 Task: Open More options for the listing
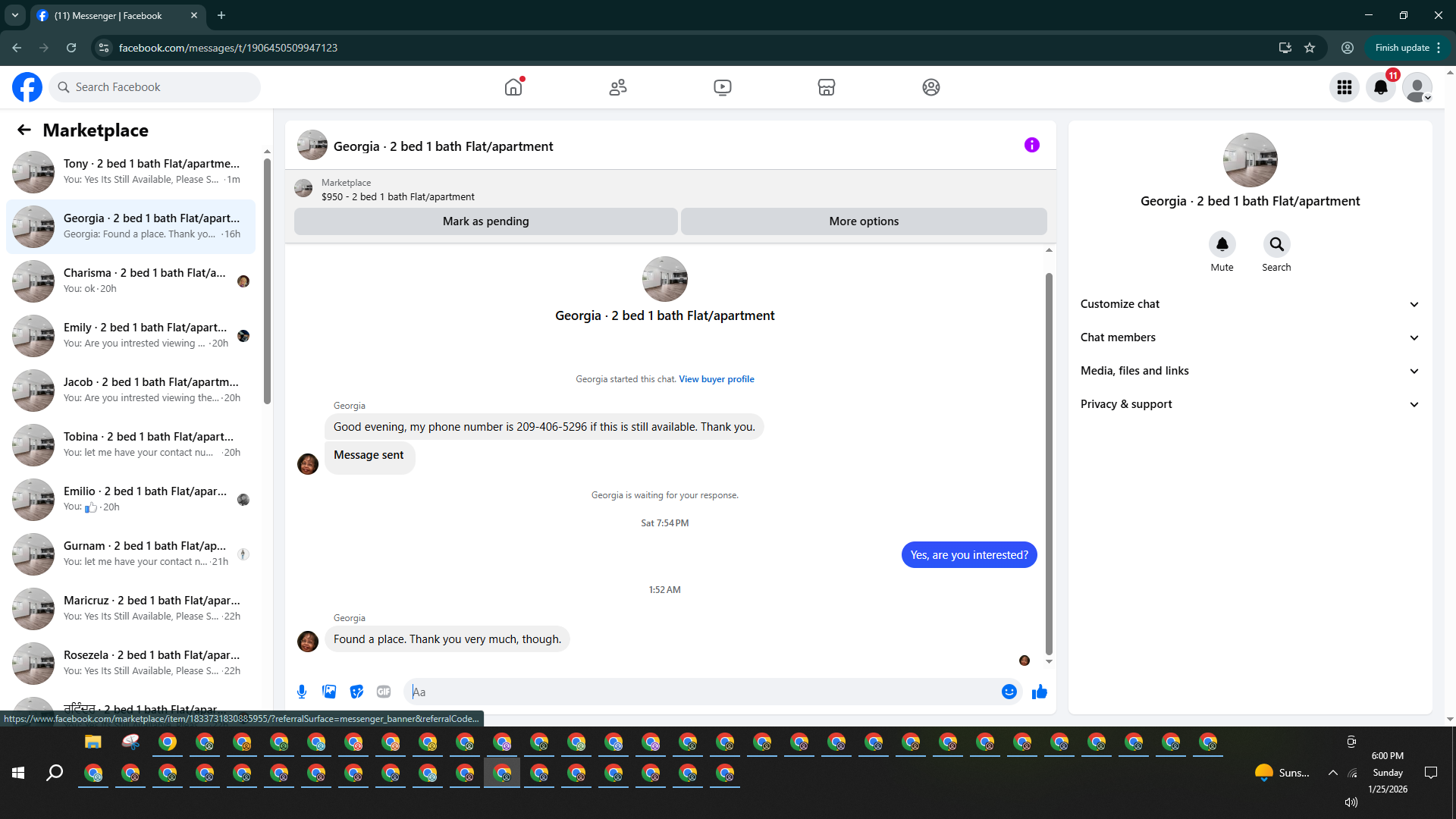click(864, 221)
